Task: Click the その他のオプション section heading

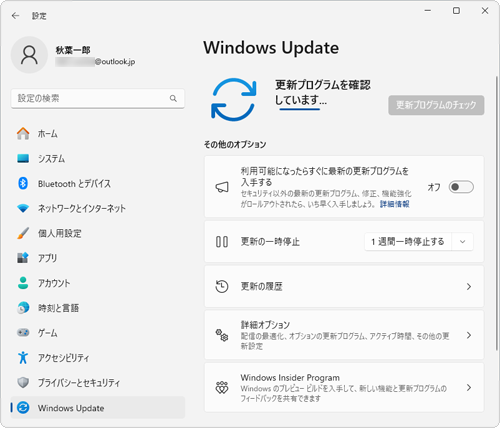Action: click(235, 144)
